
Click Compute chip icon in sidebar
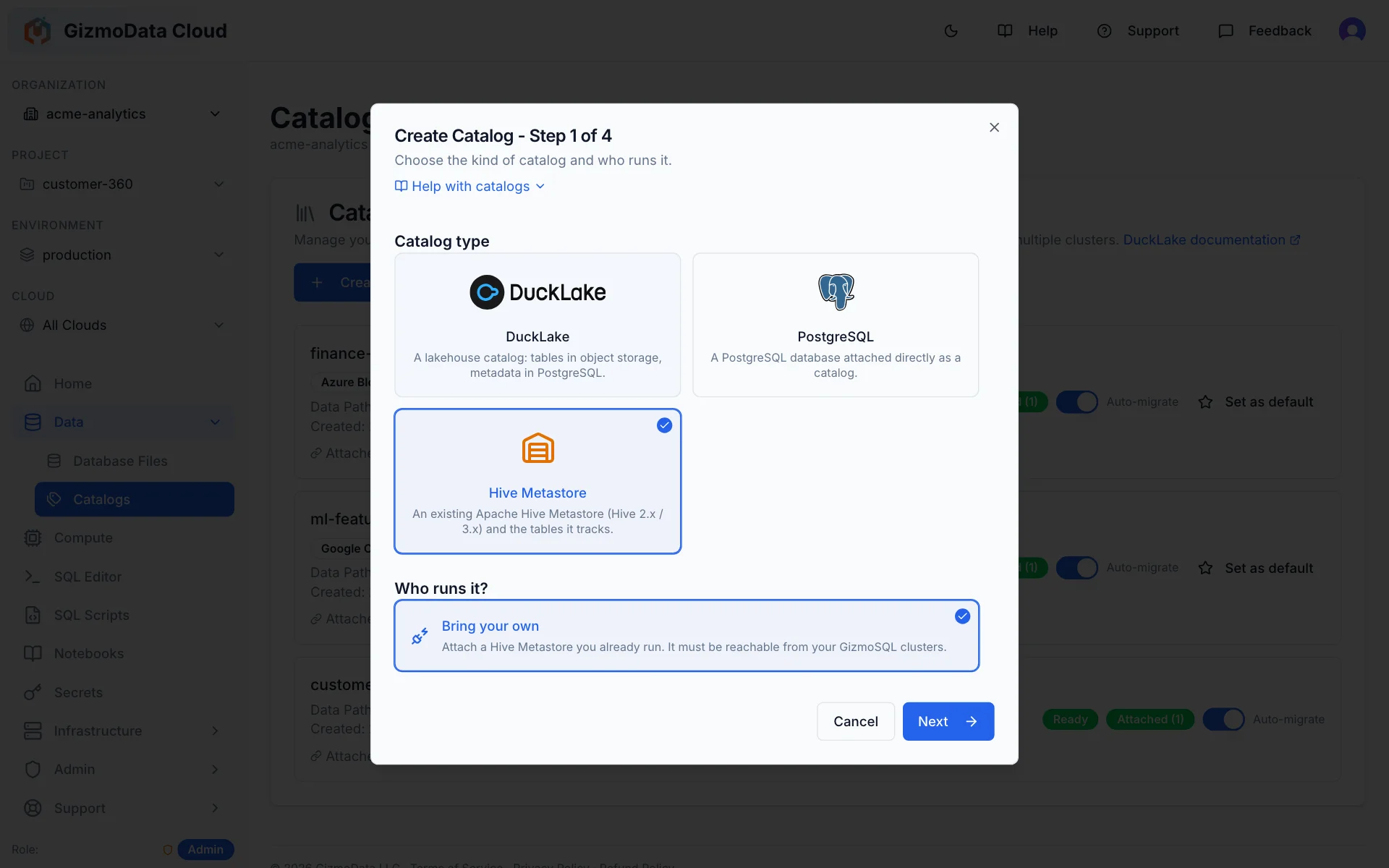tap(33, 538)
